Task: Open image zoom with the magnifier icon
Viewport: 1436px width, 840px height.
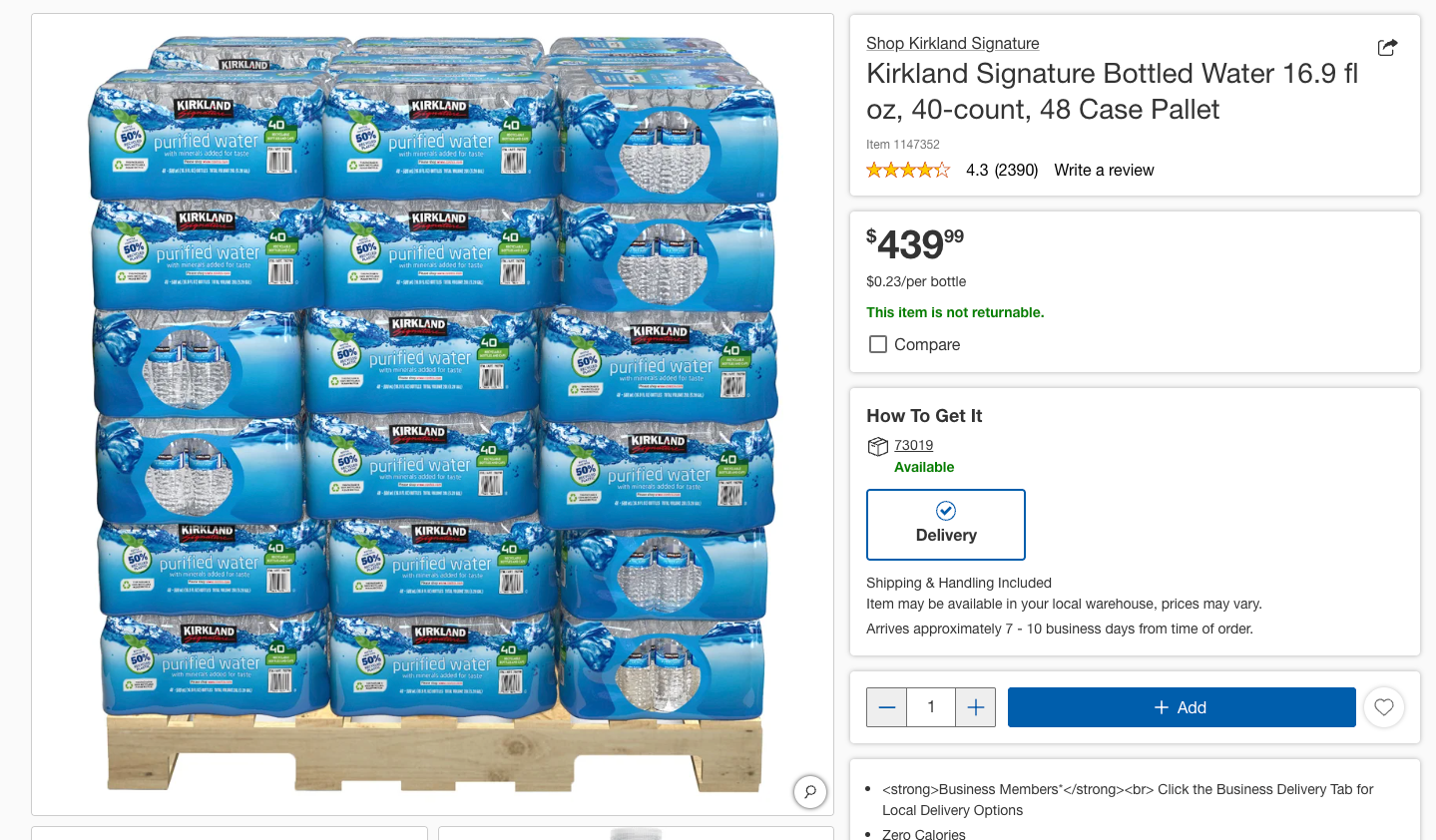Action: (810, 792)
